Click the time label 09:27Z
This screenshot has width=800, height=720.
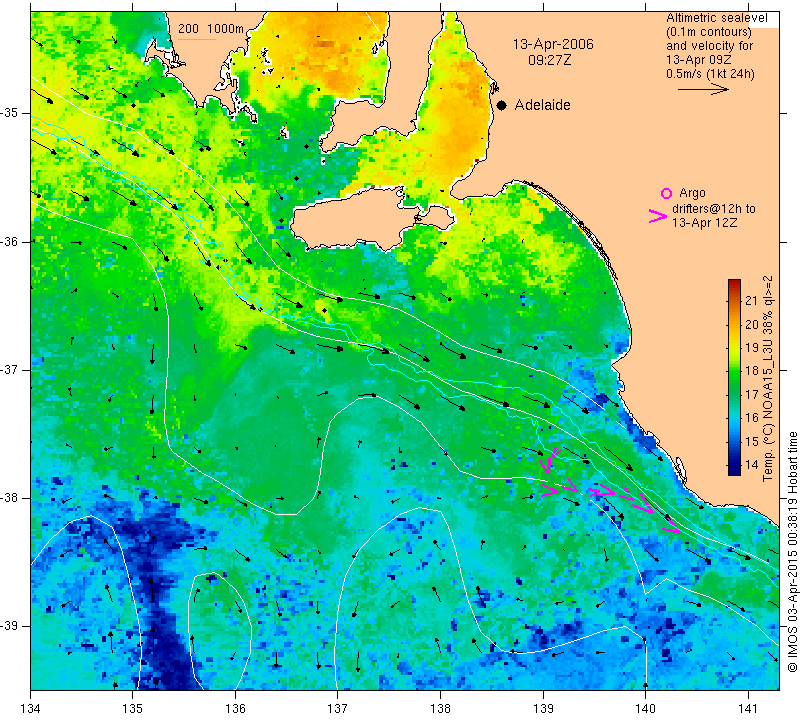click(x=549, y=60)
